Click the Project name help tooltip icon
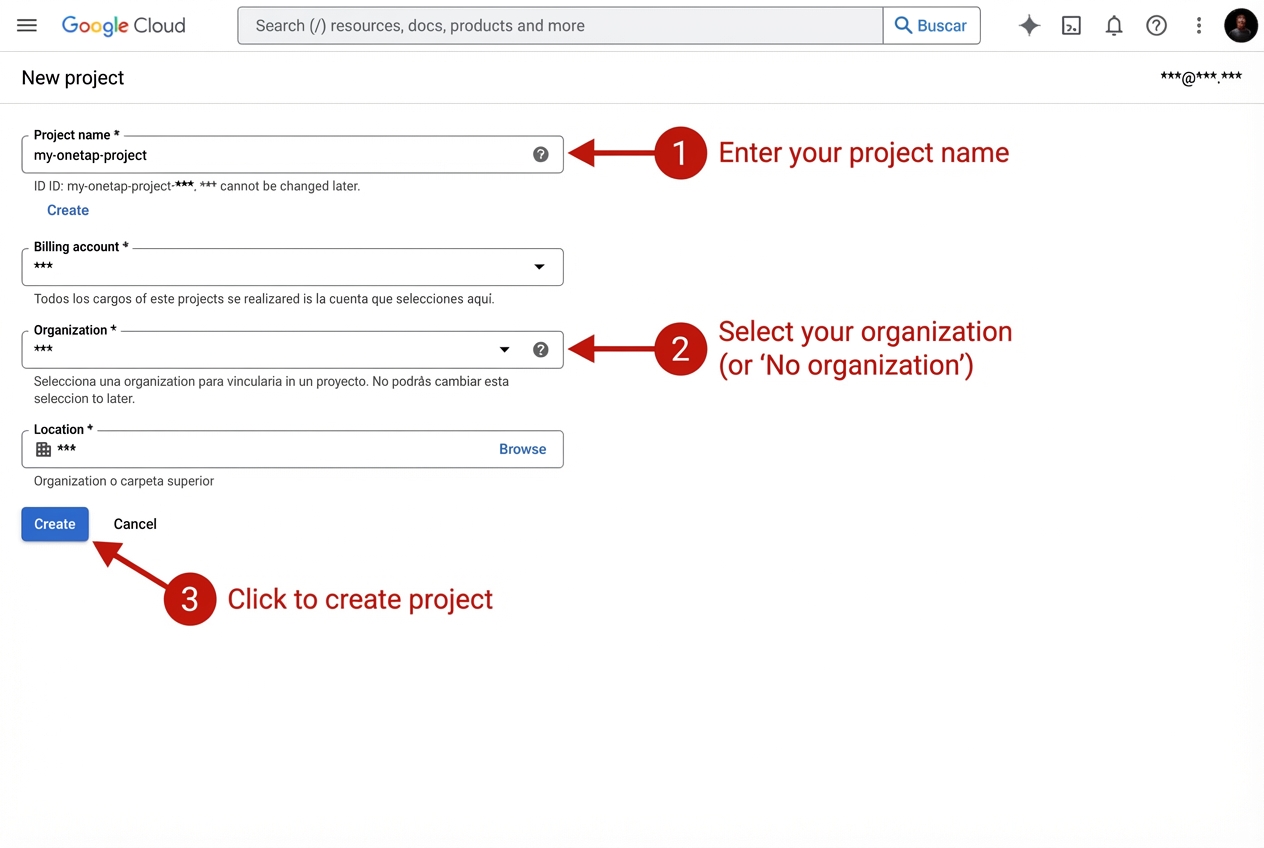Image resolution: width=1264 pixels, height=848 pixels. (540, 154)
